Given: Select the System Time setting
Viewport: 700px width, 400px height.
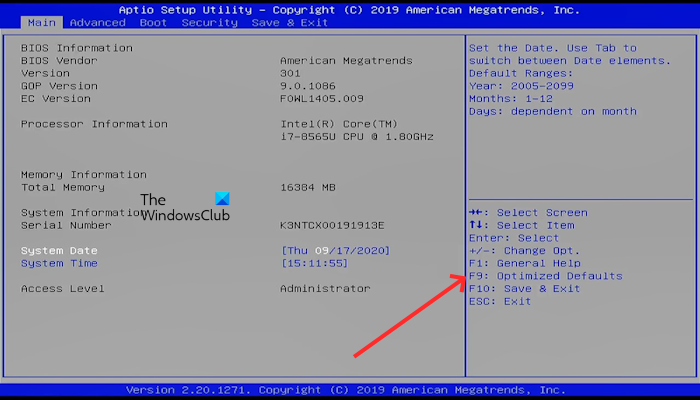Looking at the screenshot, I should point(59,263).
